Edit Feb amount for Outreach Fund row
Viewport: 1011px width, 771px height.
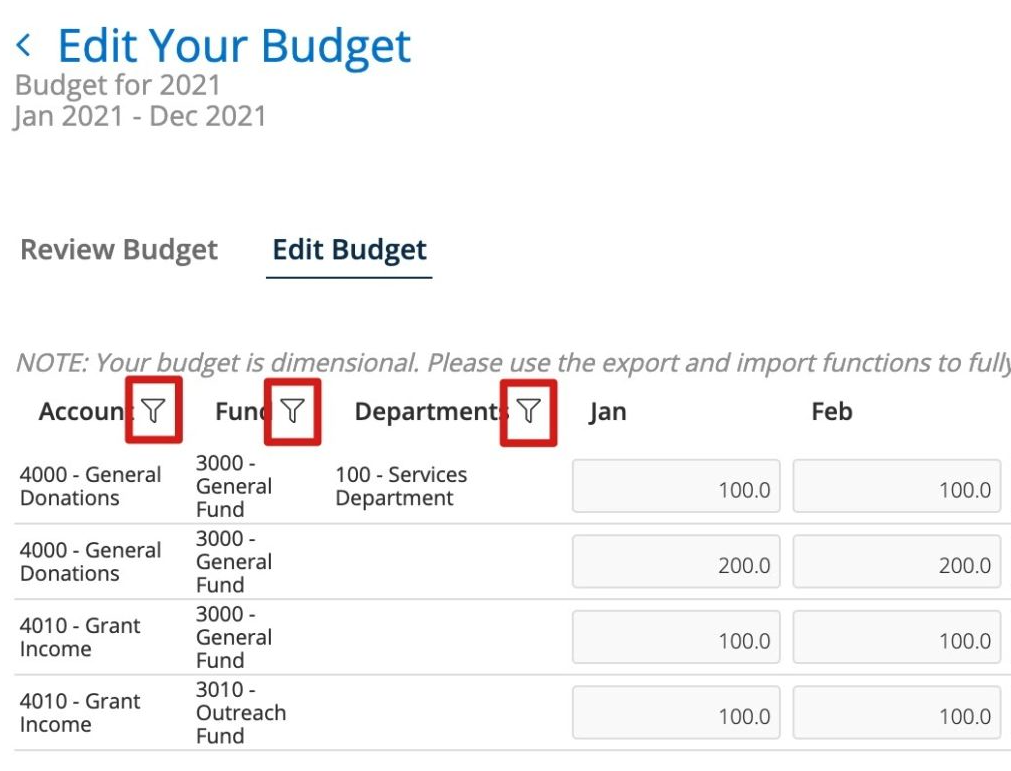pos(897,712)
